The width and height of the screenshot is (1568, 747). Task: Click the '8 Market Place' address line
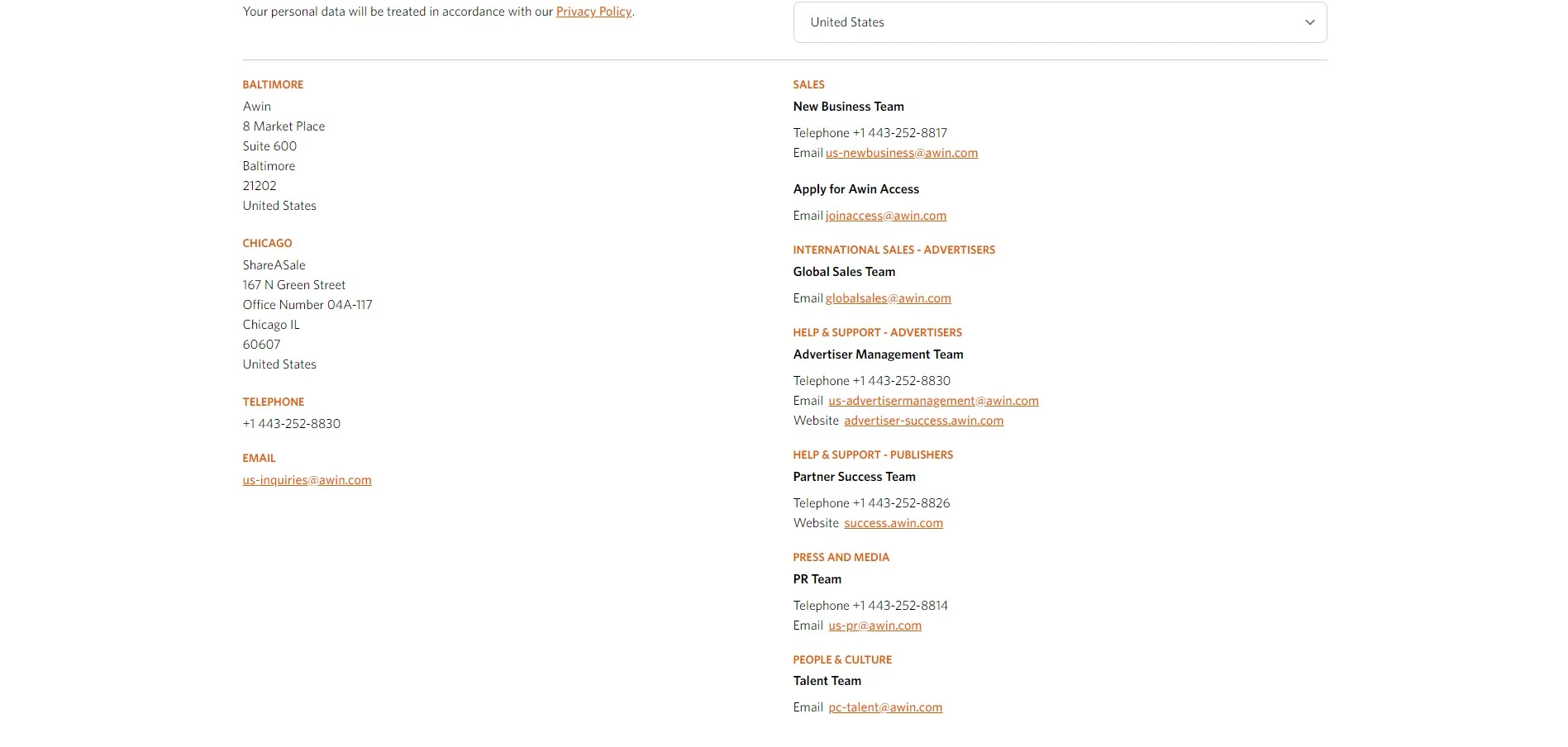coord(284,126)
